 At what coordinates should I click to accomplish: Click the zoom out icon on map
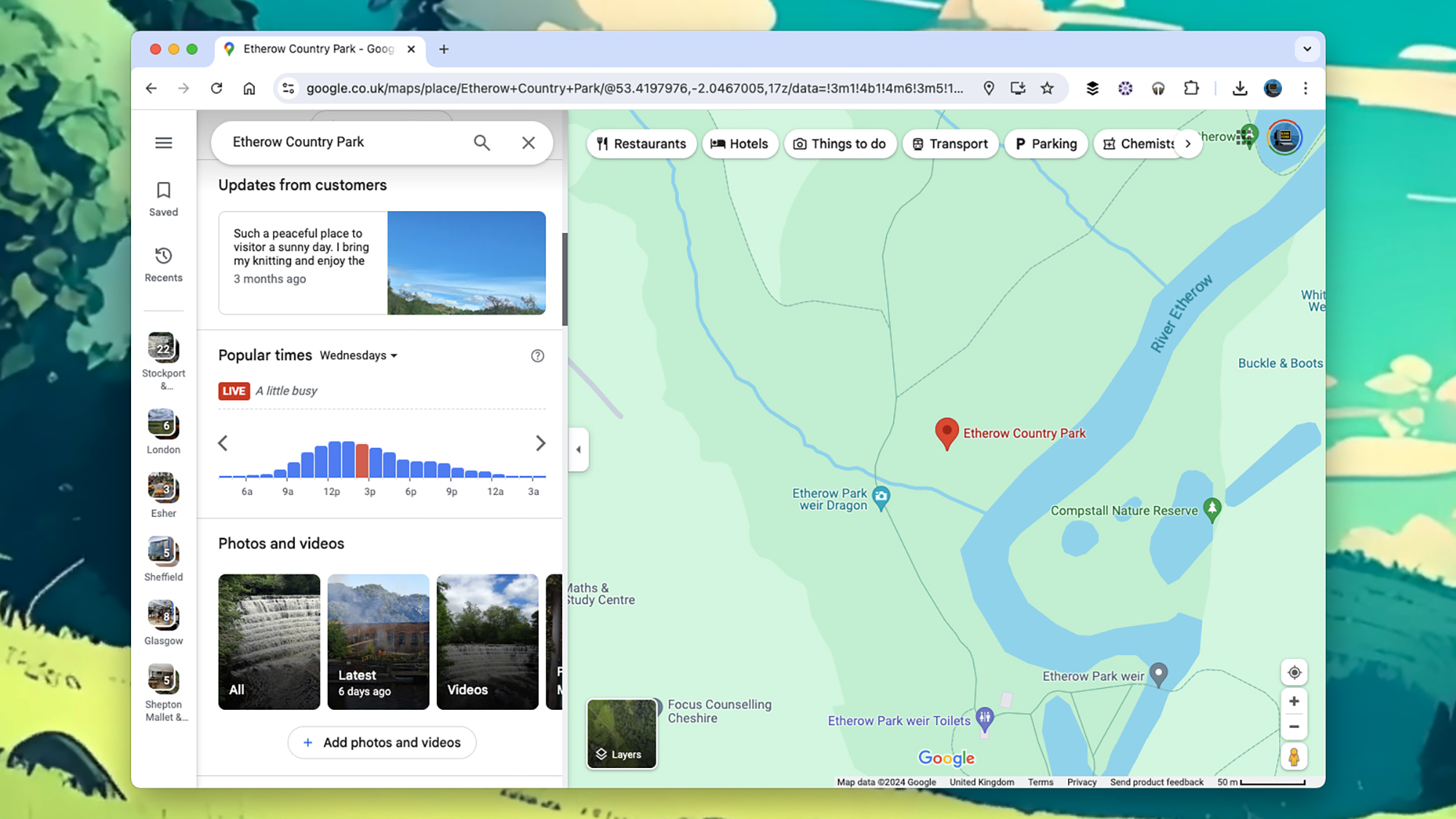(x=1293, y=727)
